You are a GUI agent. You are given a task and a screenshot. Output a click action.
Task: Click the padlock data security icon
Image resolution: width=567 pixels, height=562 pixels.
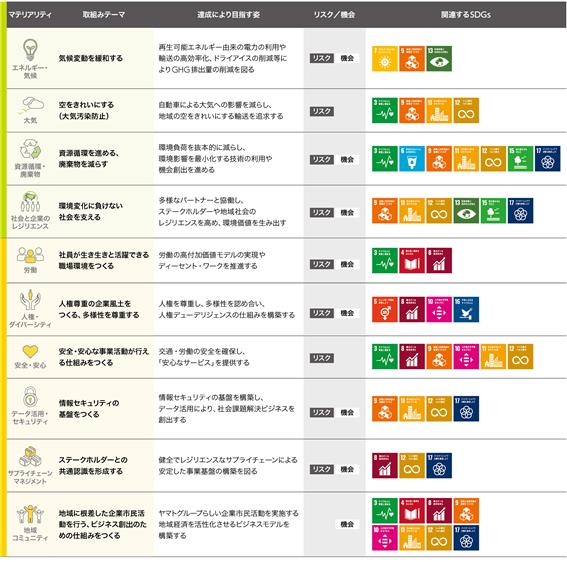tap(30, 397)
